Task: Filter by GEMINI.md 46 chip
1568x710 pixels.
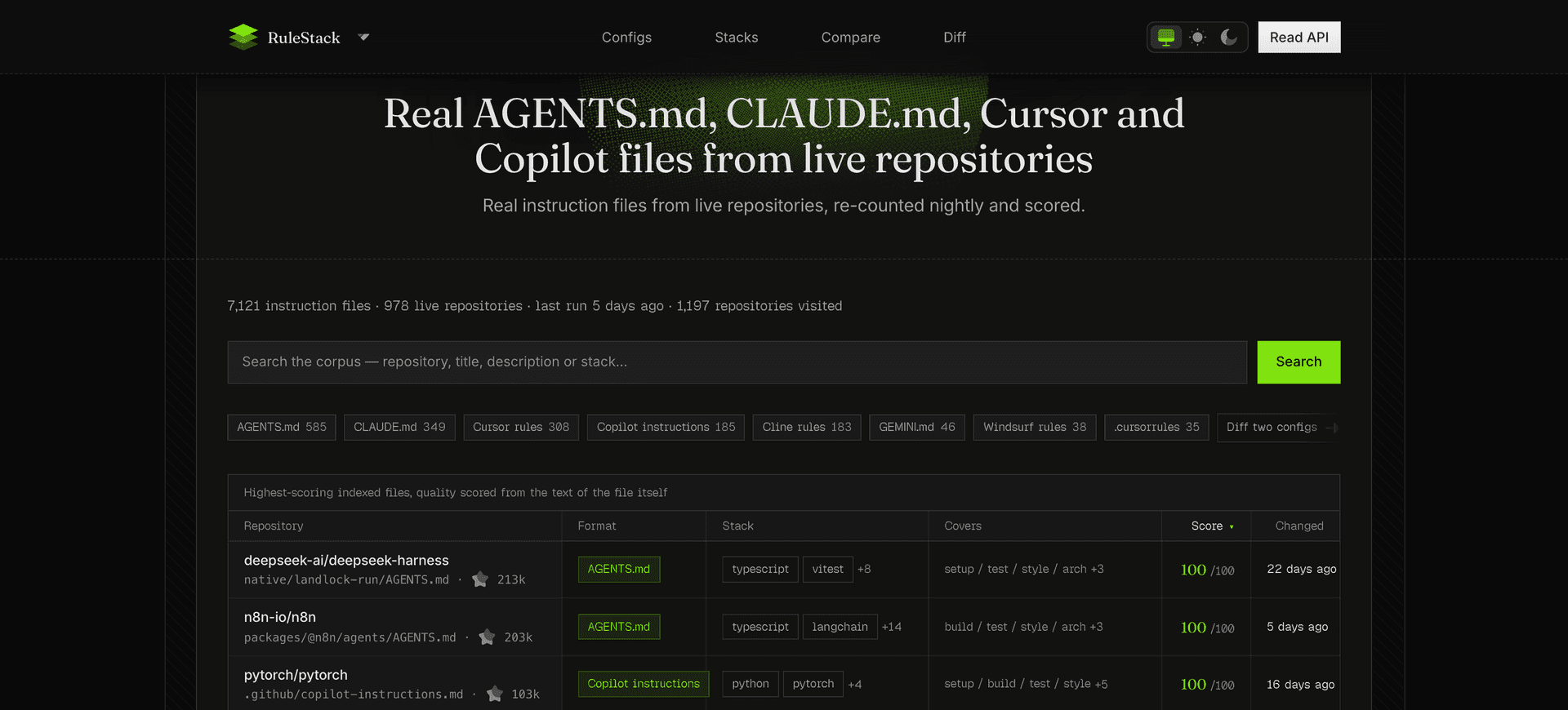Action: 917,428
